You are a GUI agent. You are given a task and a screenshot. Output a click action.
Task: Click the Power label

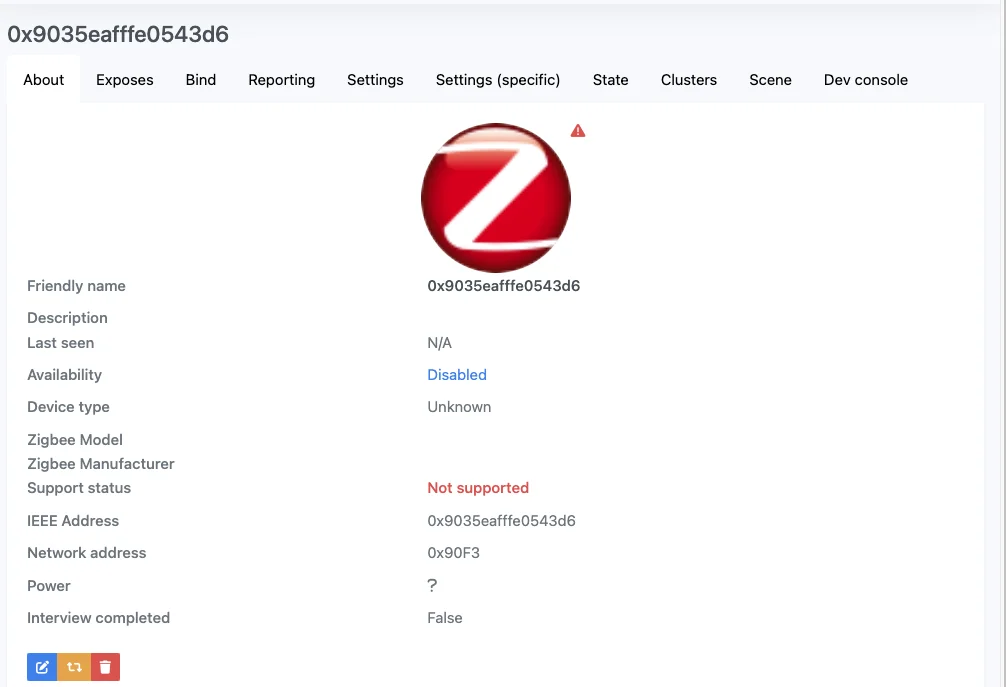point(49,586)
